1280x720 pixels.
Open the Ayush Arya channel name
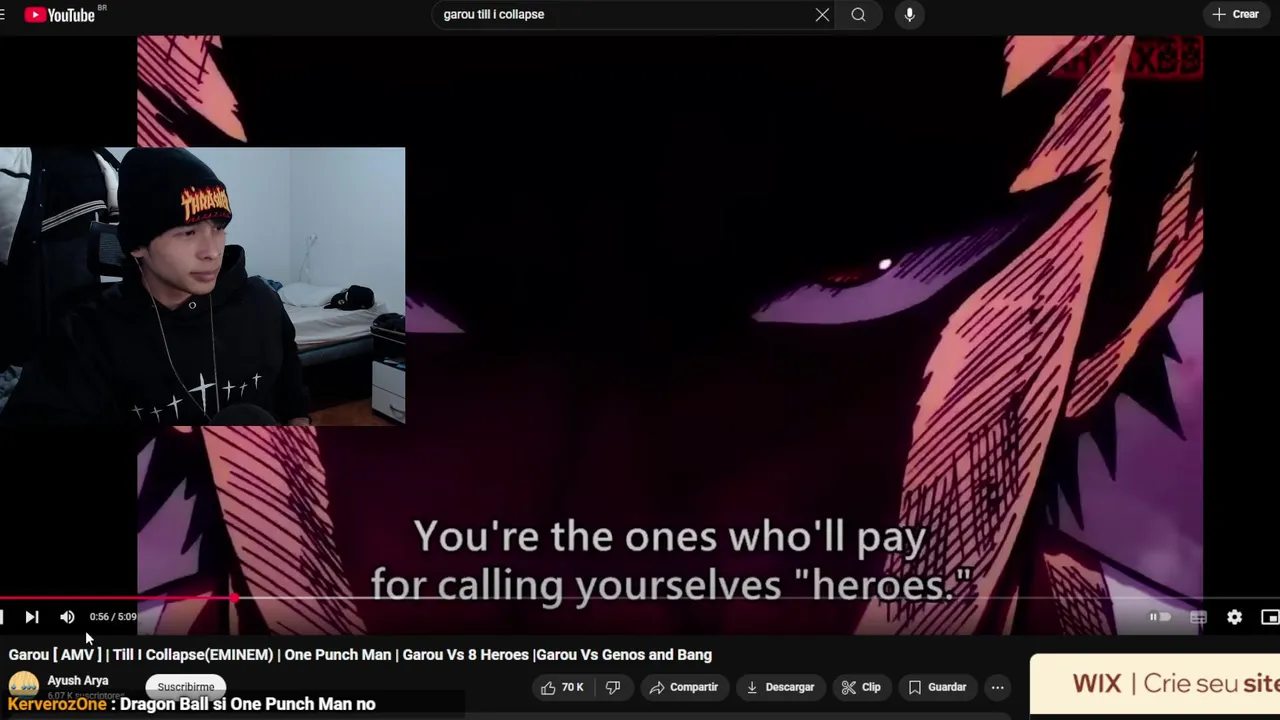(78, 680)
